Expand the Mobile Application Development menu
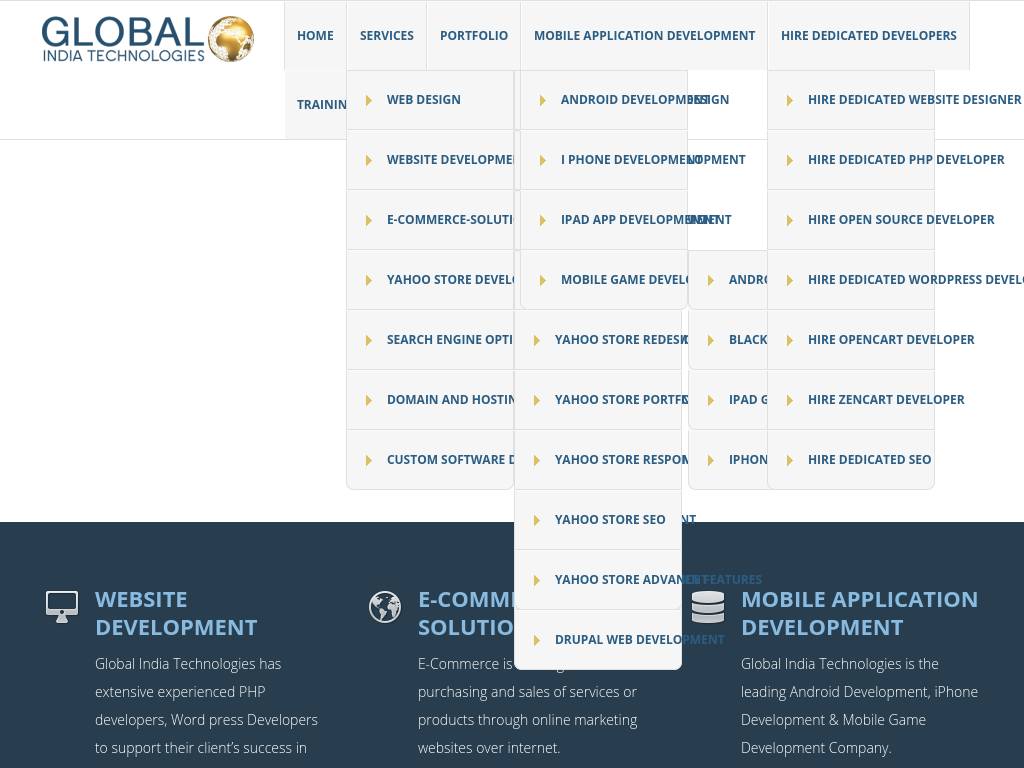This screenshot has width=1024, height=768. tap(644, 35)
